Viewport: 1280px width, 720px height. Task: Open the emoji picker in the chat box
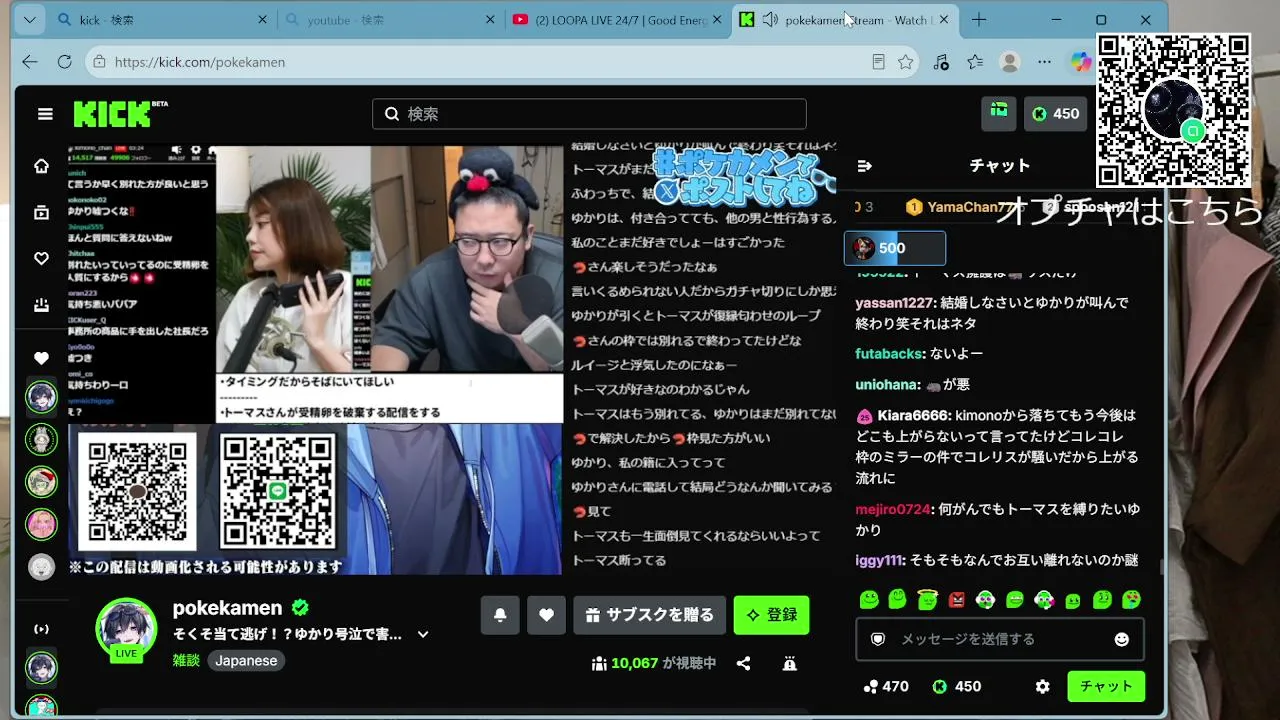[x=1122, y=639]
